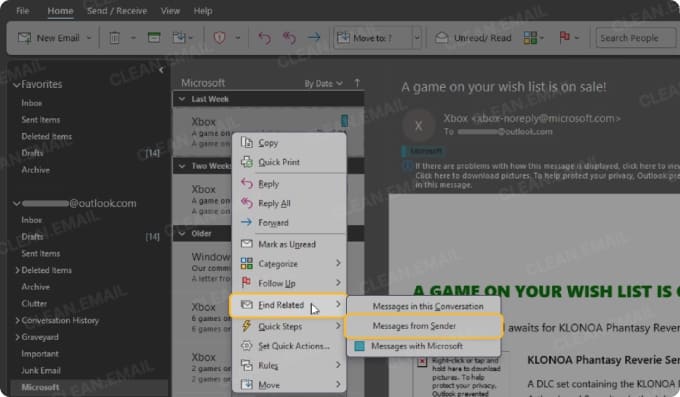Reverse sort order with up arrow

pos(357,83)
